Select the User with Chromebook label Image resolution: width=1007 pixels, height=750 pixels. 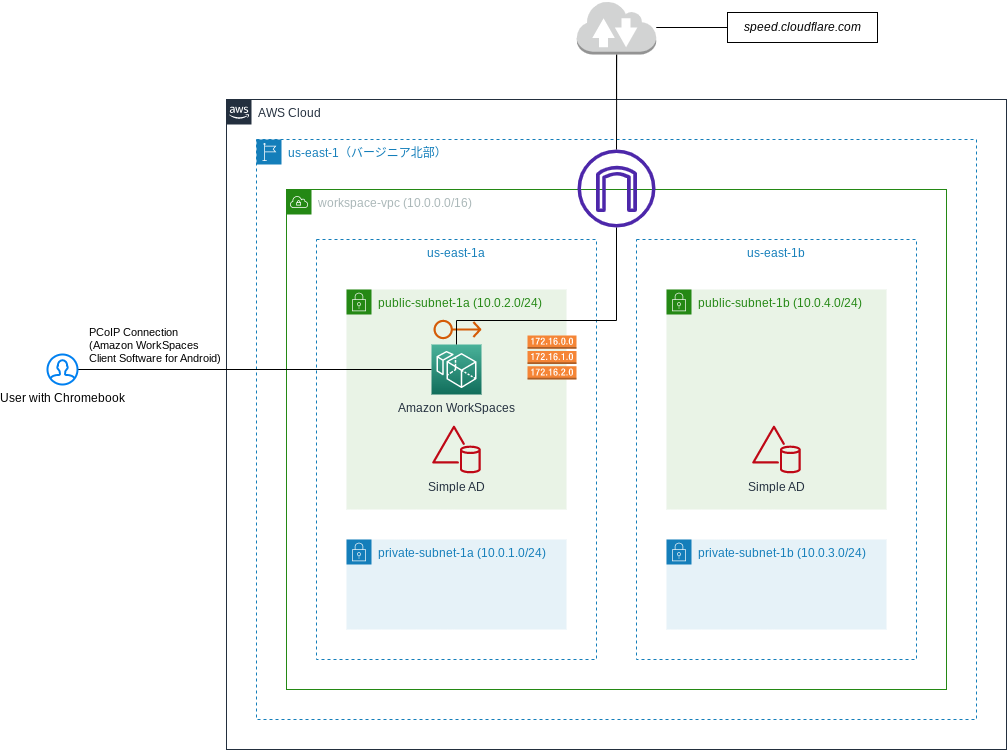click(x=62, y=398)
